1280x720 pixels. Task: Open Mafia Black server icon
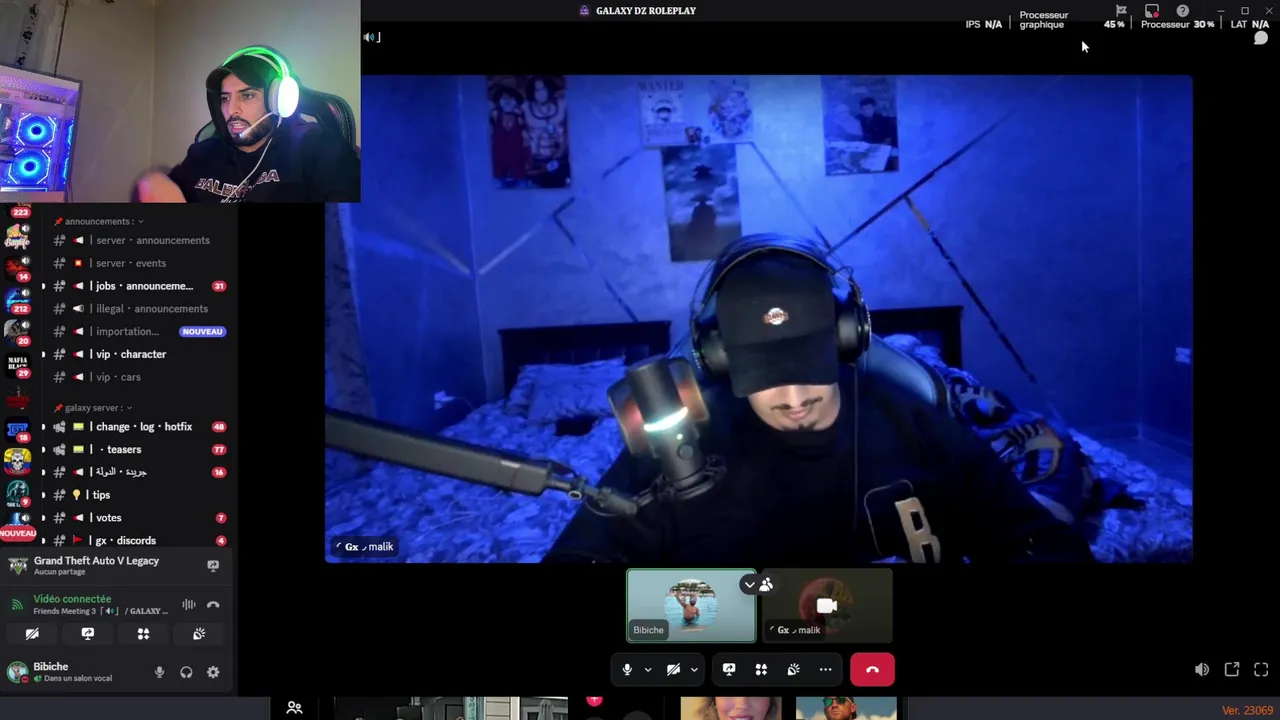[x=18, y=364]
